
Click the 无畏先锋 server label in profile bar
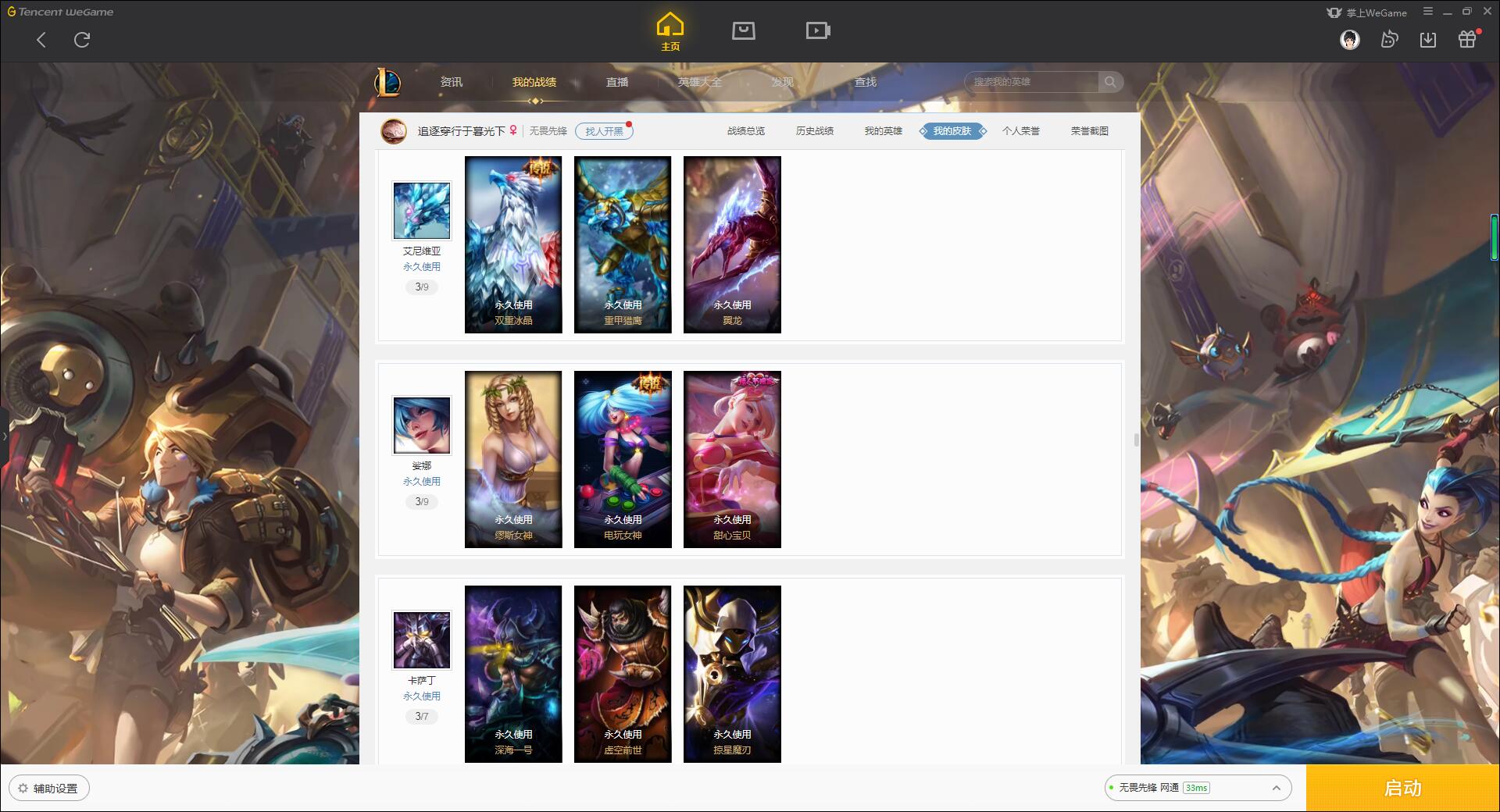548,131
